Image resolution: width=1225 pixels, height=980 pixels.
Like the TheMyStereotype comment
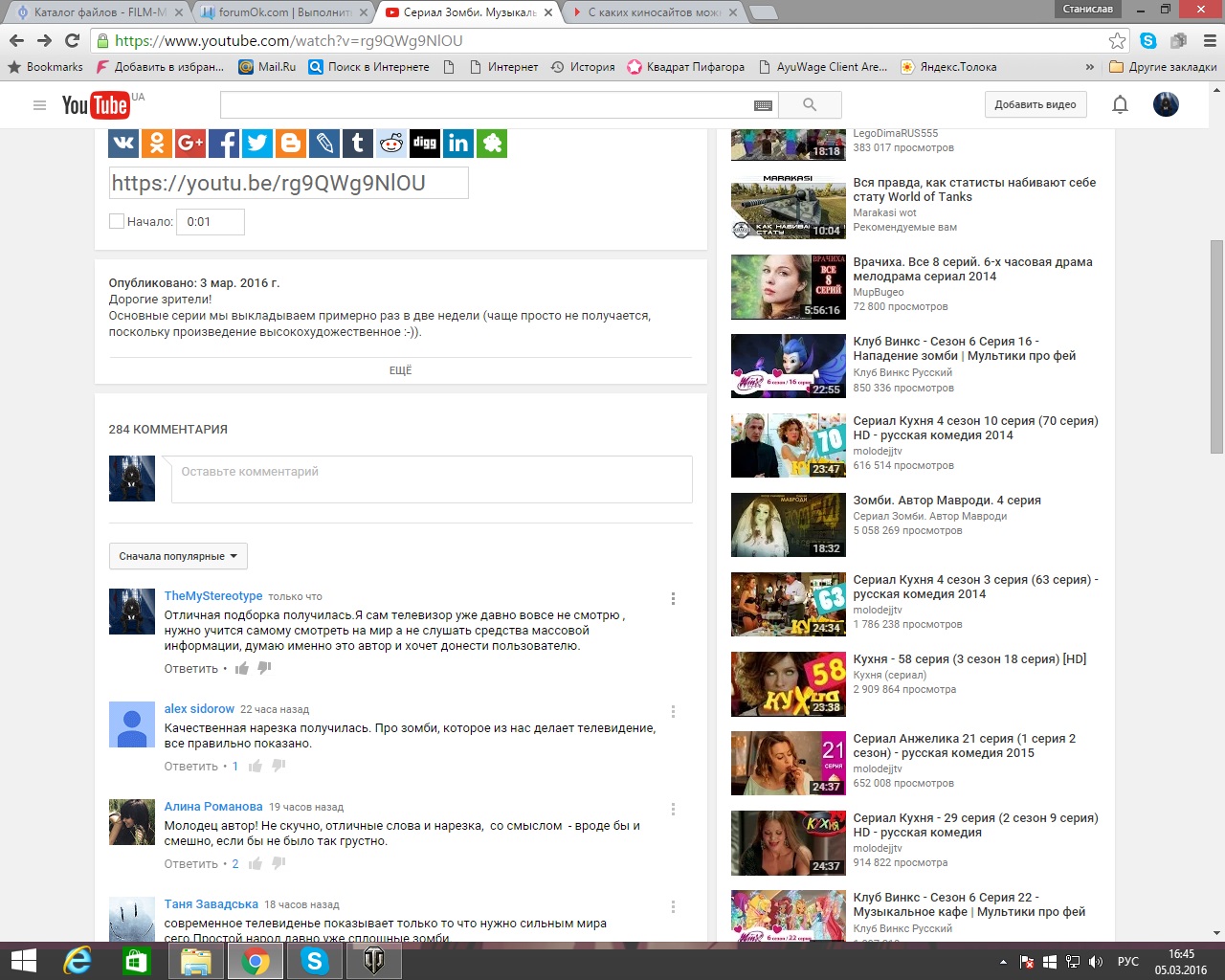point(242,668)
